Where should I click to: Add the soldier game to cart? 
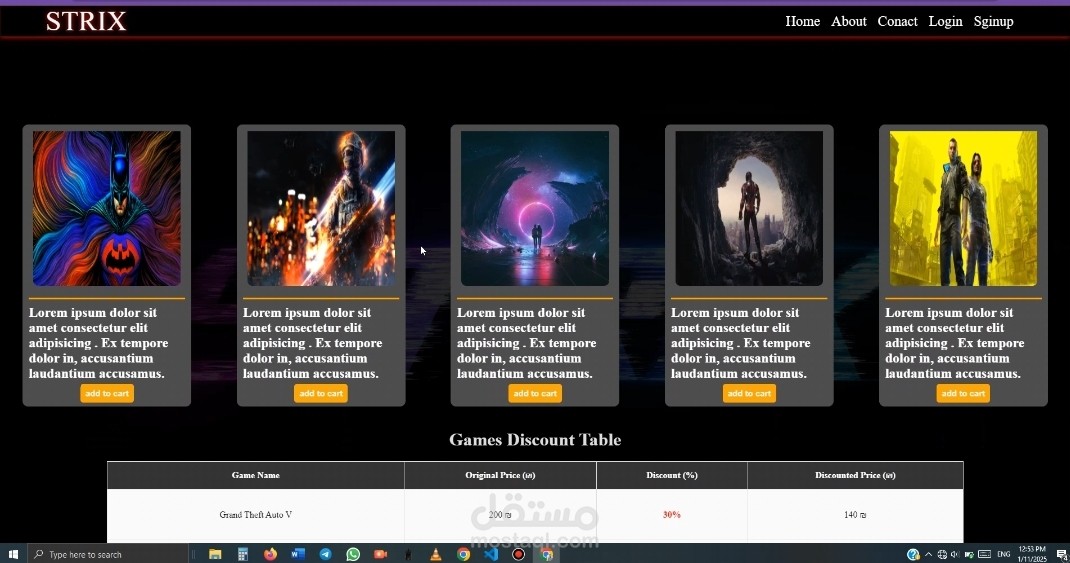[321, 393]
